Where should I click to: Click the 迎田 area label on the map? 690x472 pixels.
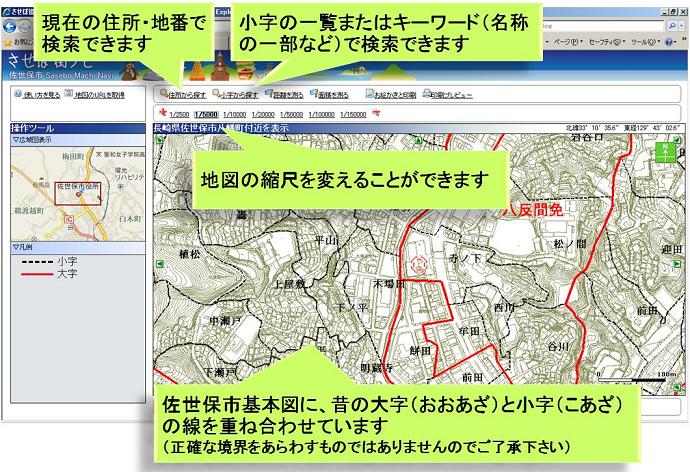(672, 249)
